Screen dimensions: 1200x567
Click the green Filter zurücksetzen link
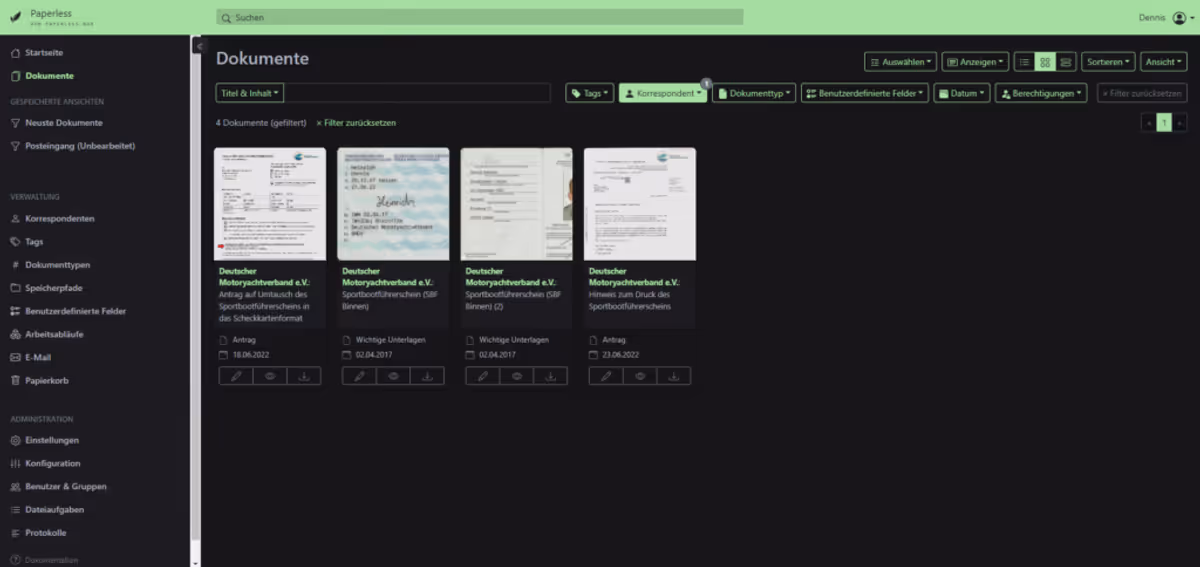click(356, 123)
